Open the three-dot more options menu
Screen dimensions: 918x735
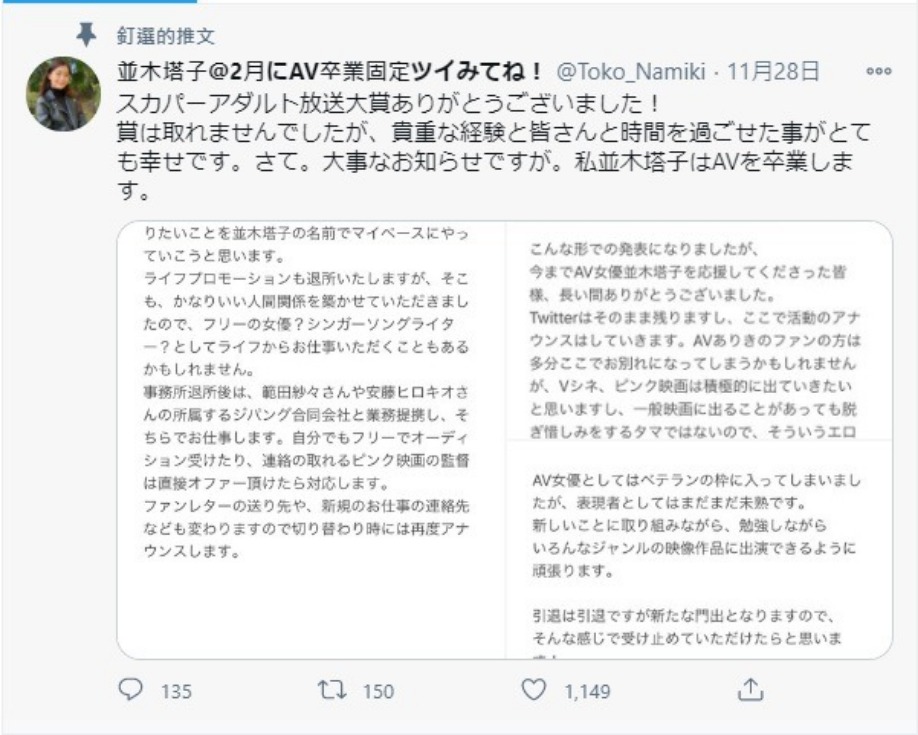879,71
